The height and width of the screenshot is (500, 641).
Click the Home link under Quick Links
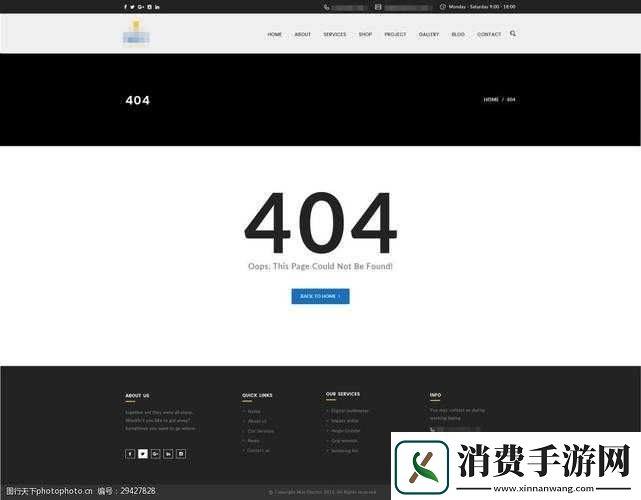click(254, 411)
